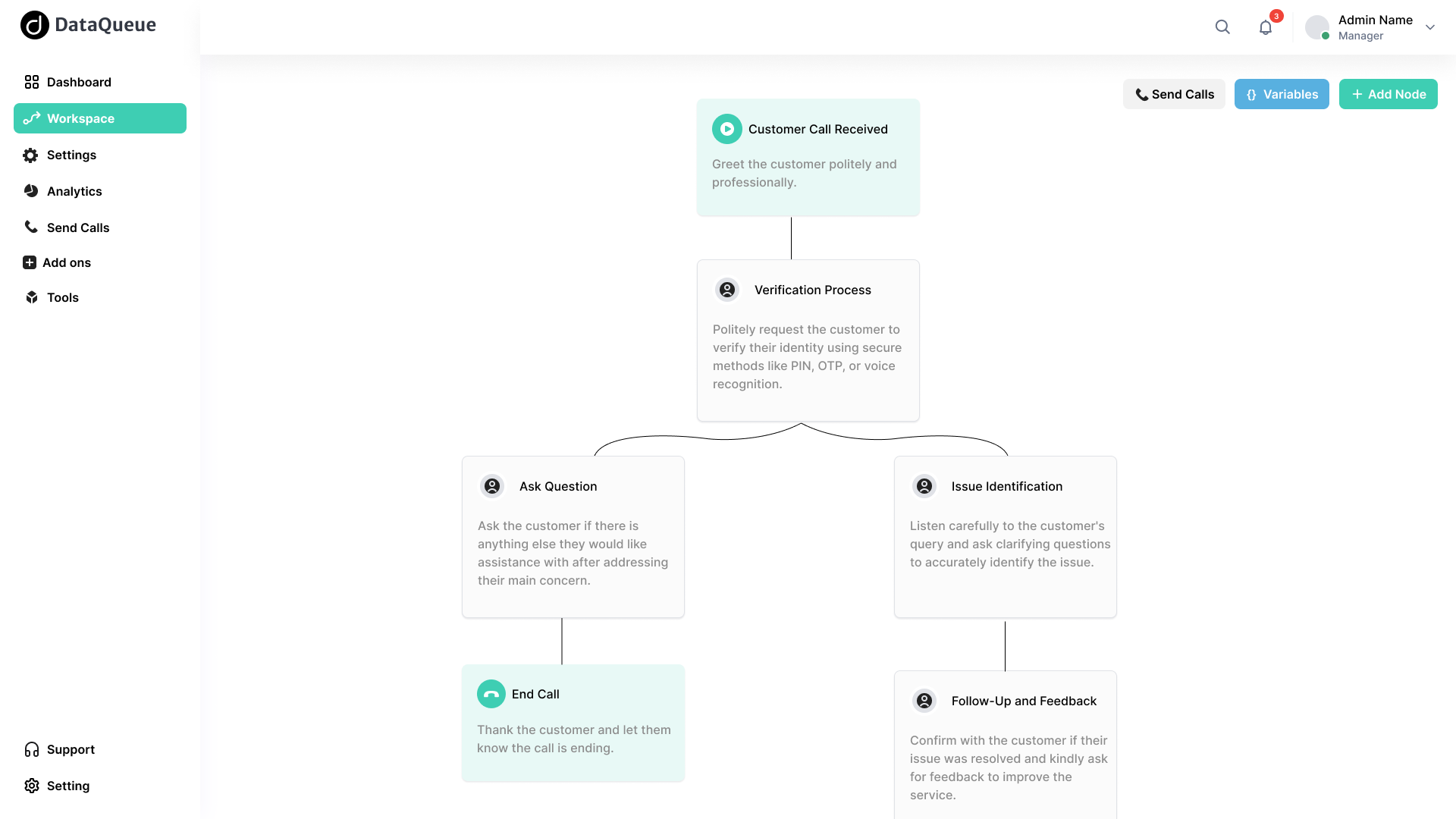Expand the Admin Name account dropdown
This screenshot has width=1456, height=819.
(x=1430, y=27)
